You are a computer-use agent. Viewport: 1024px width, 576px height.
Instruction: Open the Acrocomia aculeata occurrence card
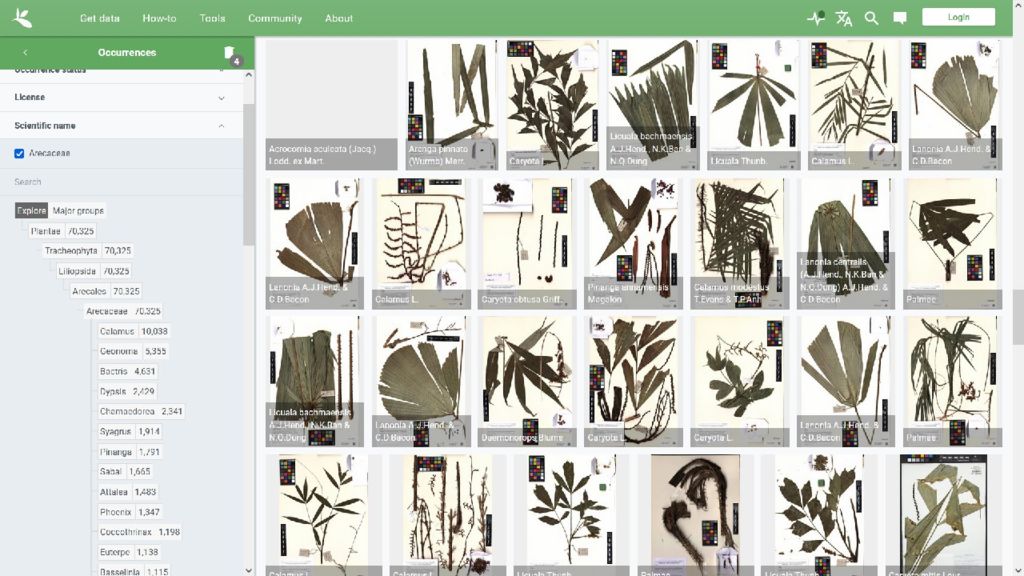coord(332,104)
